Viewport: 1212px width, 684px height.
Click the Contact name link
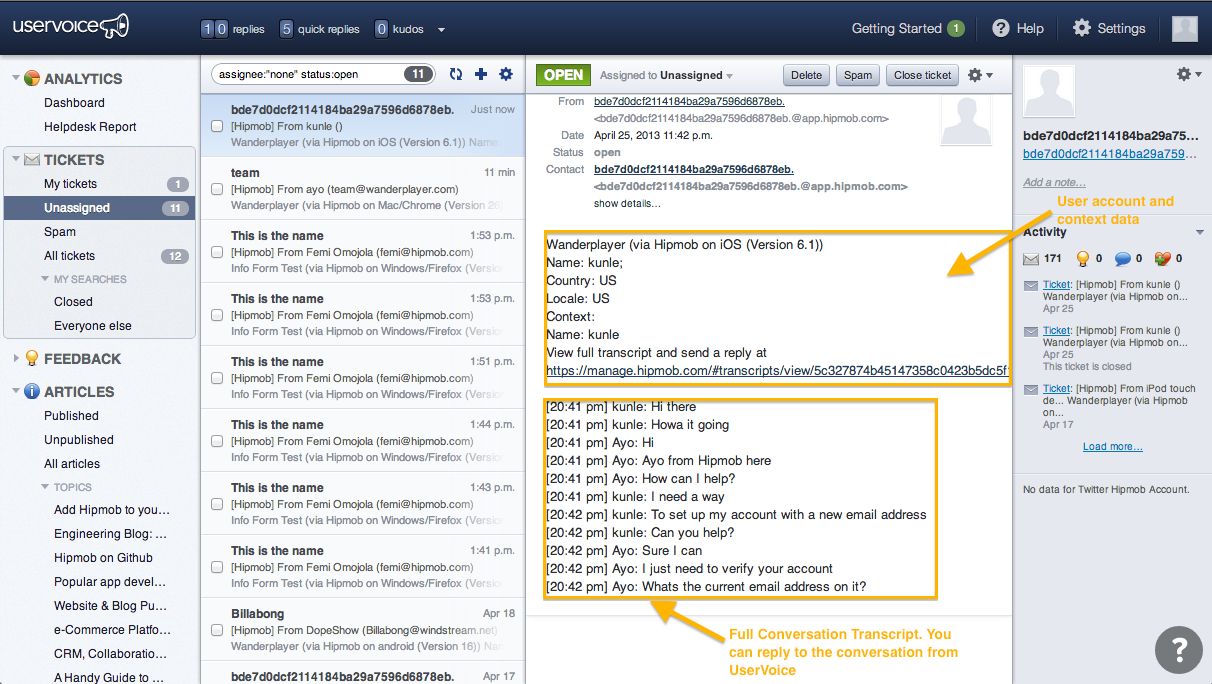[x=693, y=169]
